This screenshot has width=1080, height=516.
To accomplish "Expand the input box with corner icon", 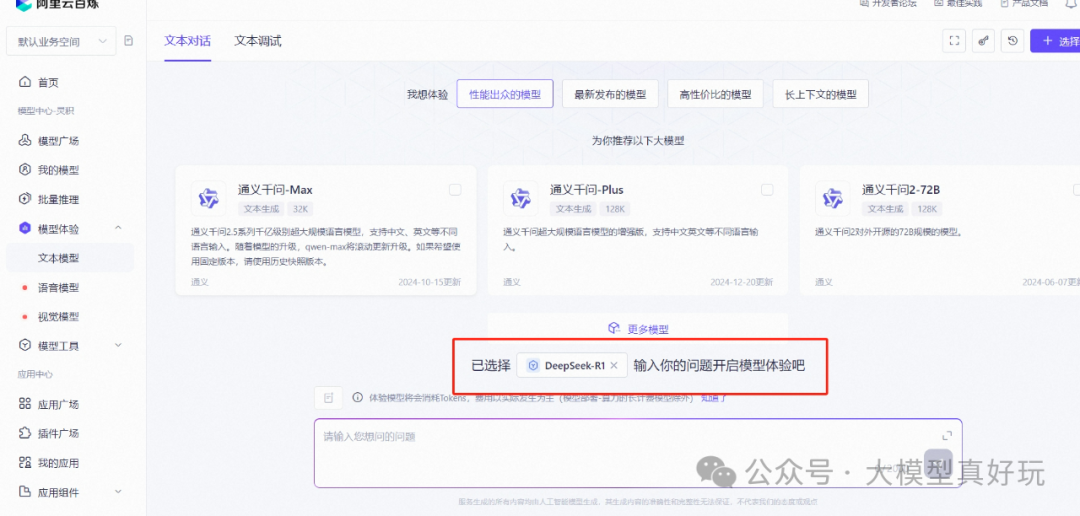I will (947, 435).
